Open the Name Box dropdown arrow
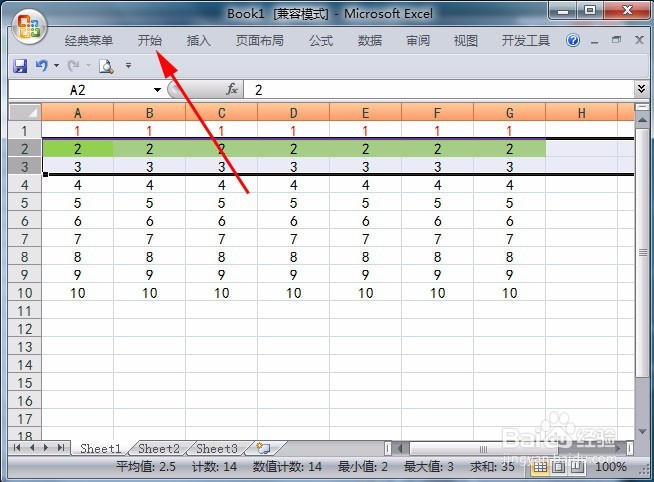Screen dimensions: 654x482 157,90
